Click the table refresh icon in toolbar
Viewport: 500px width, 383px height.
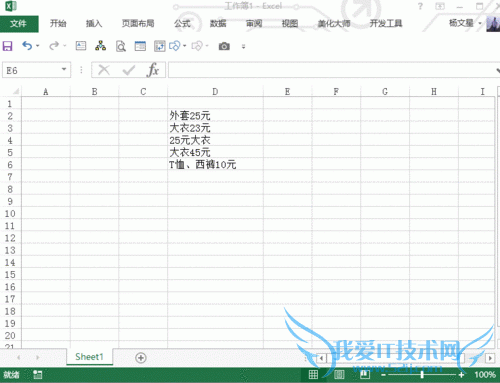[160, 46]
